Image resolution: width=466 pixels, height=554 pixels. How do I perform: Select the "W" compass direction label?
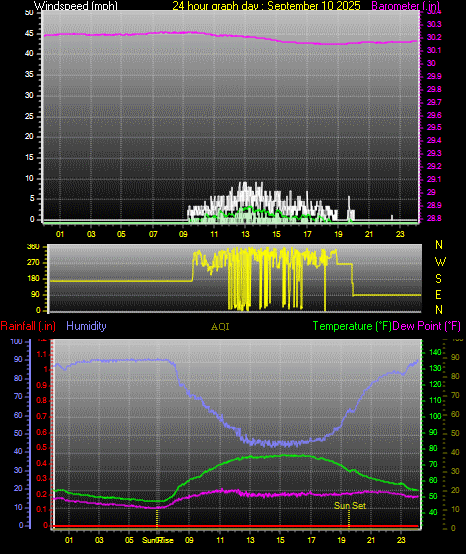tap(440, 262)
